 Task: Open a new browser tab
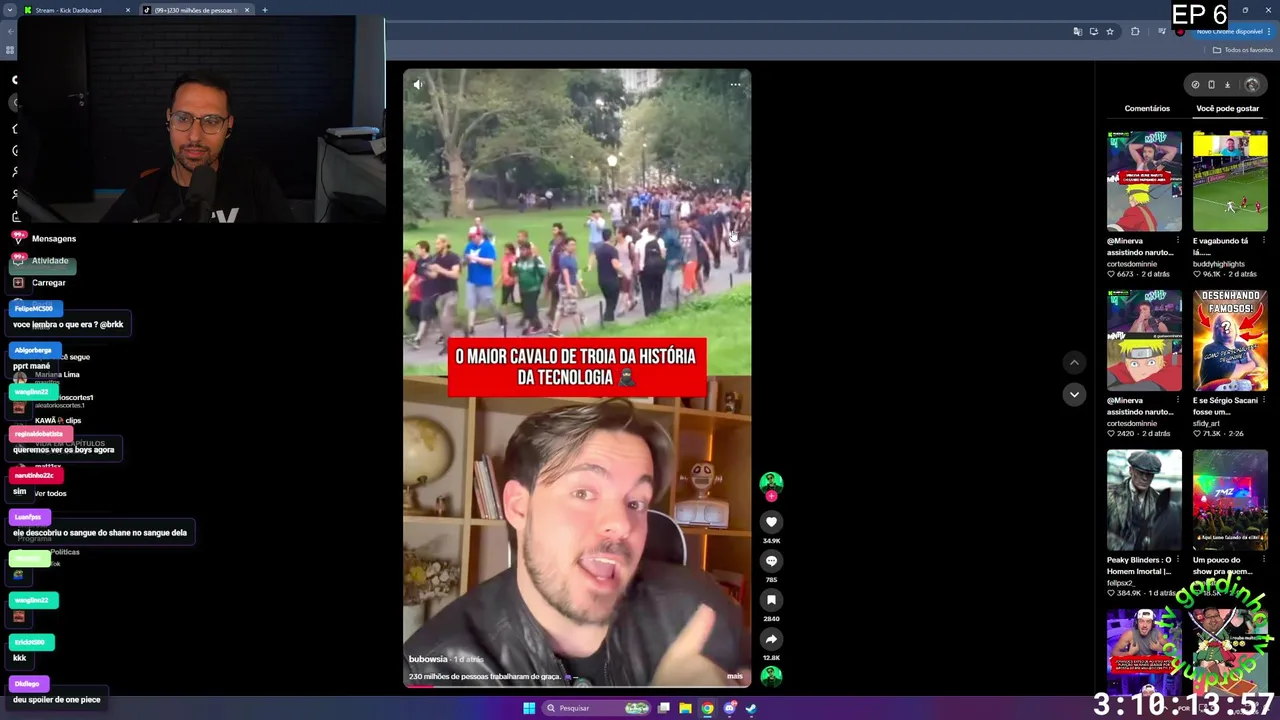265,10
